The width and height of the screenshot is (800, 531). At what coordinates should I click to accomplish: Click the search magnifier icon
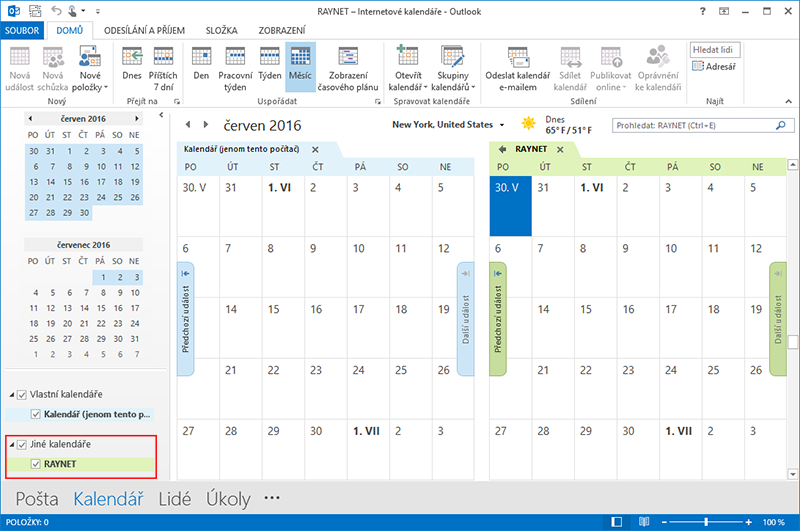(x=781, y=125)
